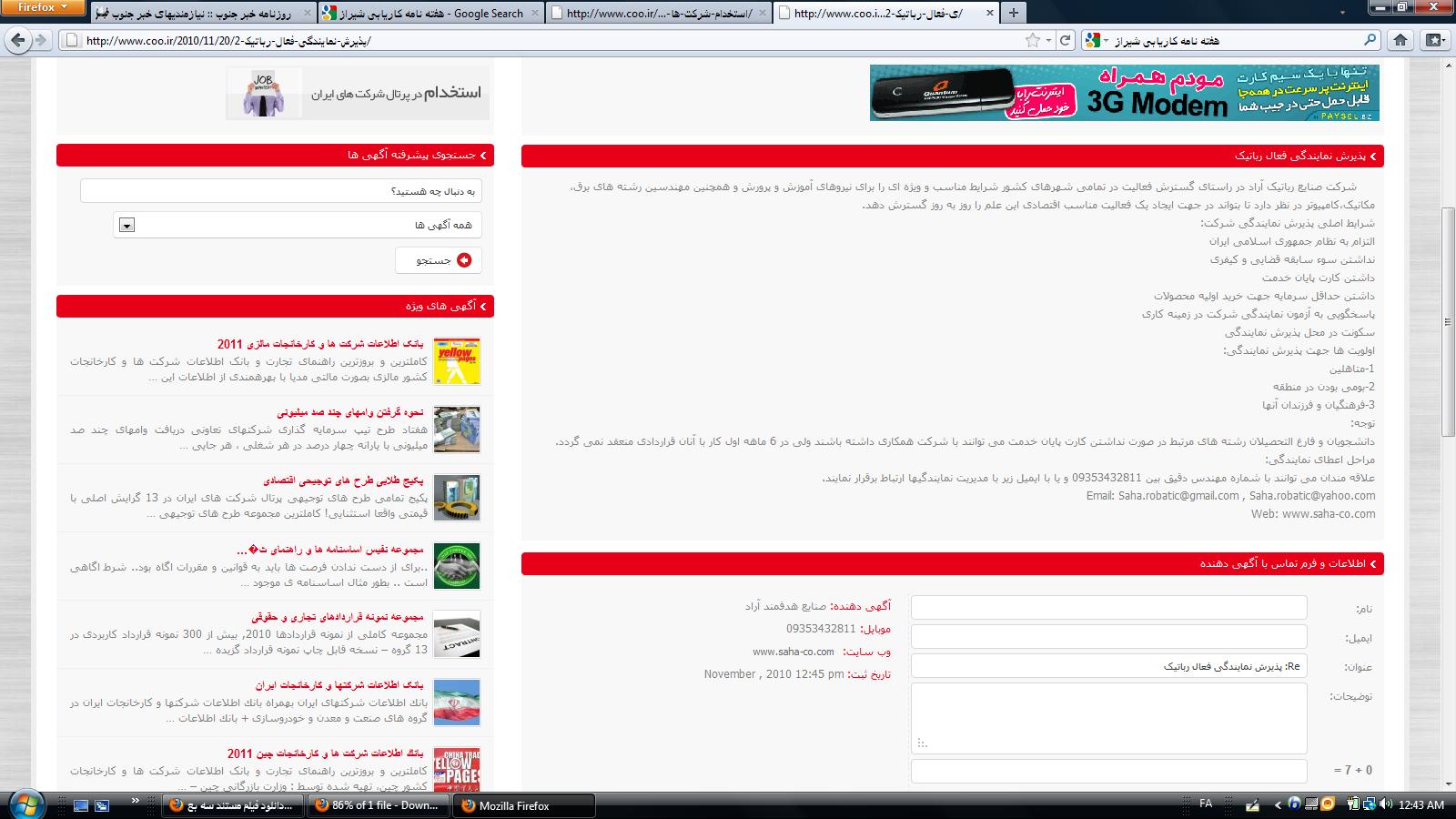
Task: Click the Reload page icon
Action: 1066,40
